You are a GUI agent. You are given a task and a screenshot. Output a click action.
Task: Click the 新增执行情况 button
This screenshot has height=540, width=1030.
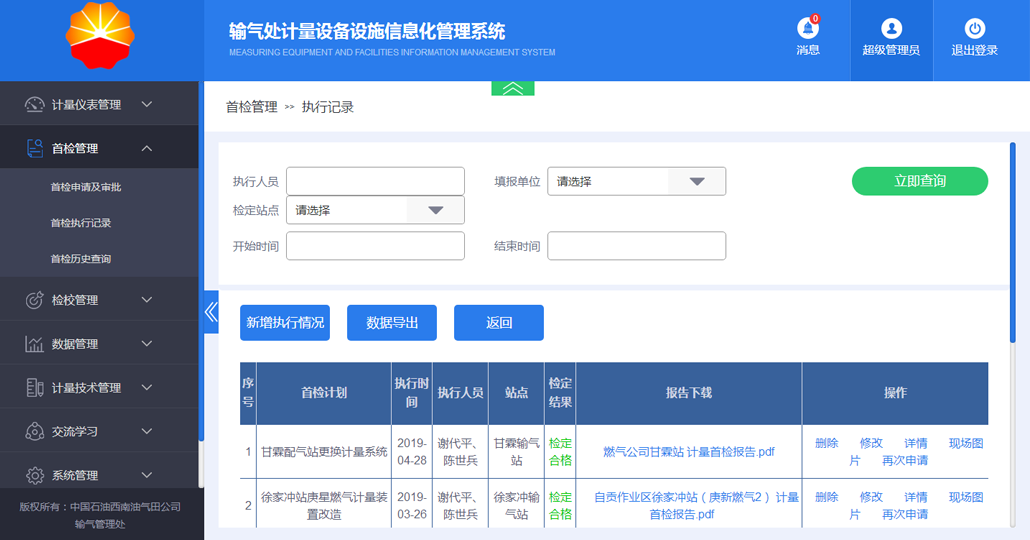(x=285, y=323)
